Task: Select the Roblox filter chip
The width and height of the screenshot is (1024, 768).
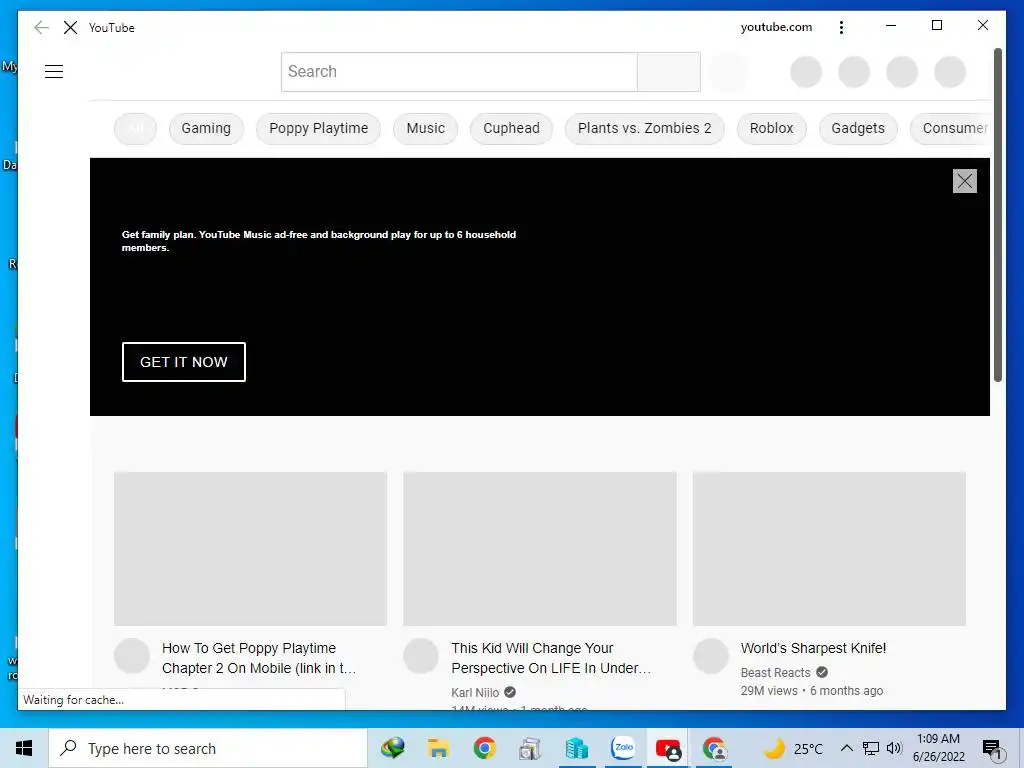Action: click(x=771, y=129)
